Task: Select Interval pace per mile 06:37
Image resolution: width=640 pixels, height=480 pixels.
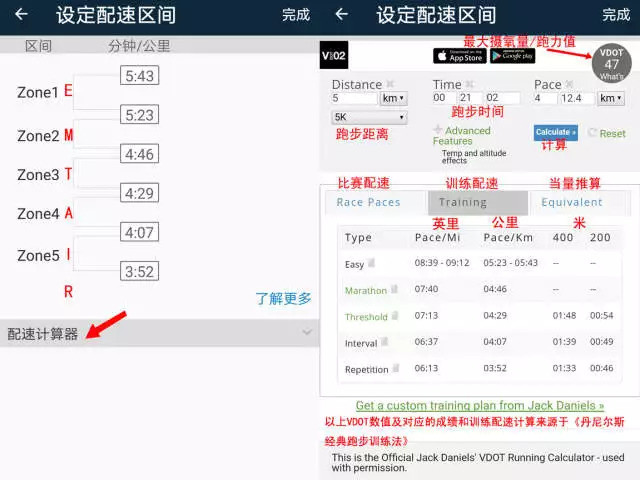Action: click(426, 342)
